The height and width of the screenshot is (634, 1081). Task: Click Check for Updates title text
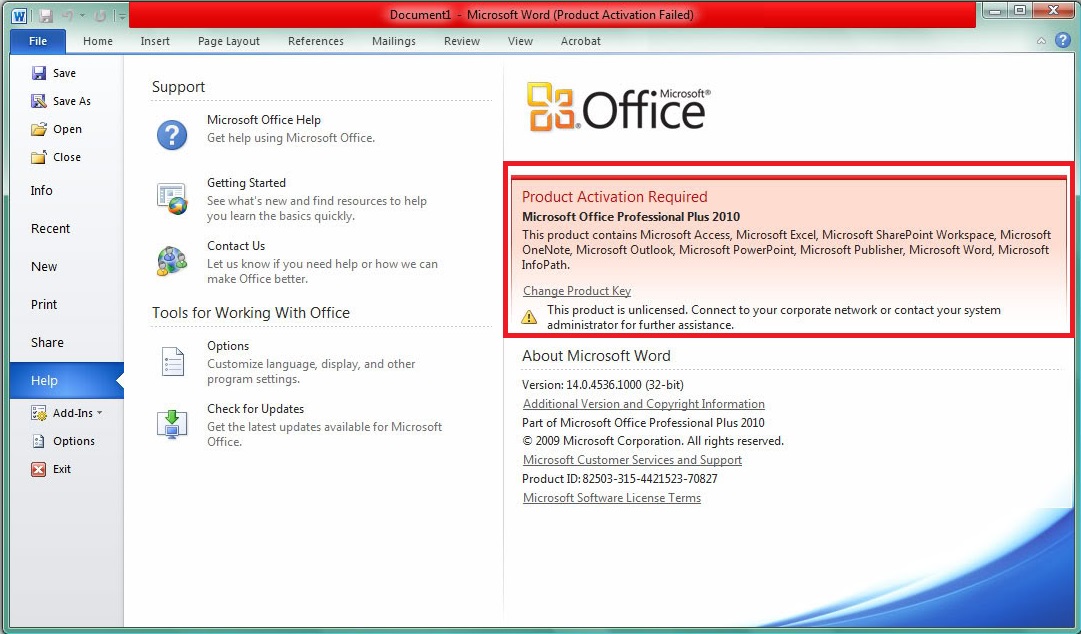[256, 409]
